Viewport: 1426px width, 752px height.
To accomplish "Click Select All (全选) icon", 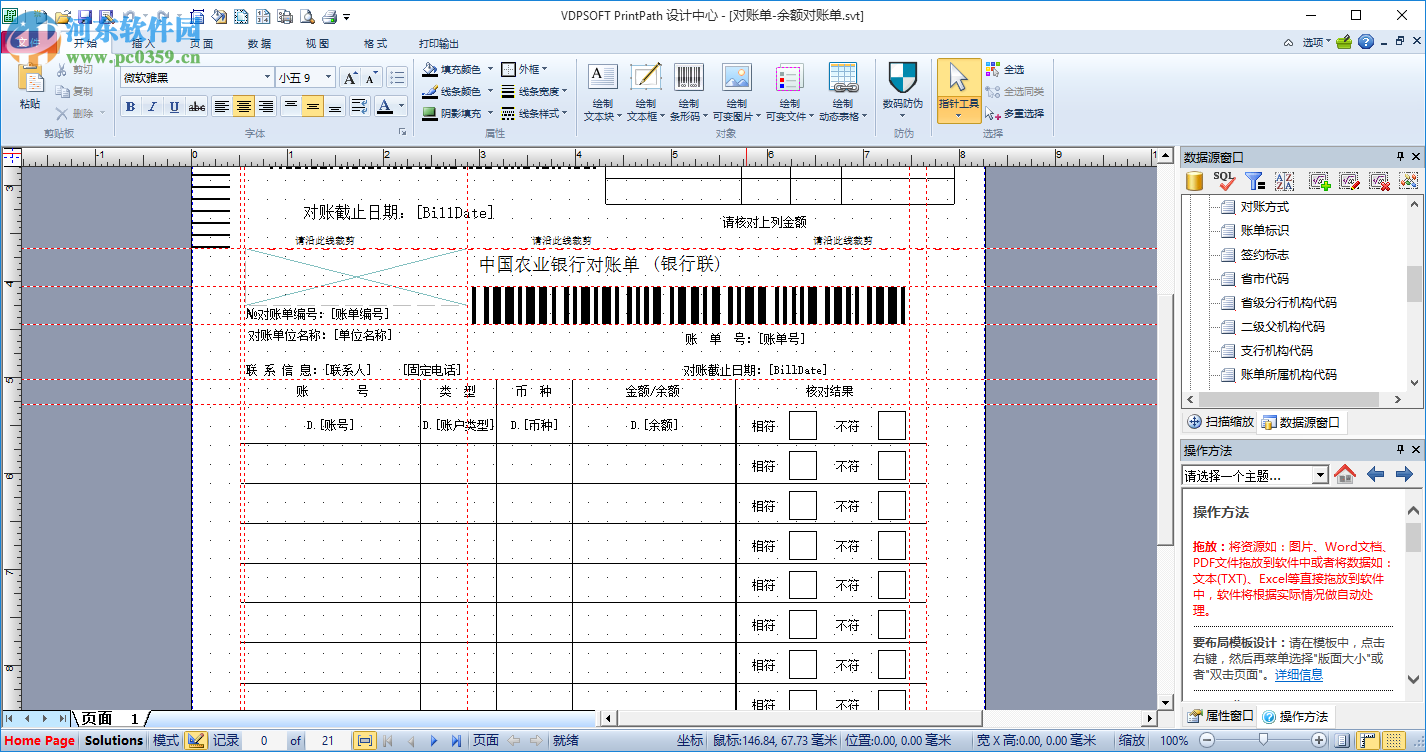I will [992, 69].
